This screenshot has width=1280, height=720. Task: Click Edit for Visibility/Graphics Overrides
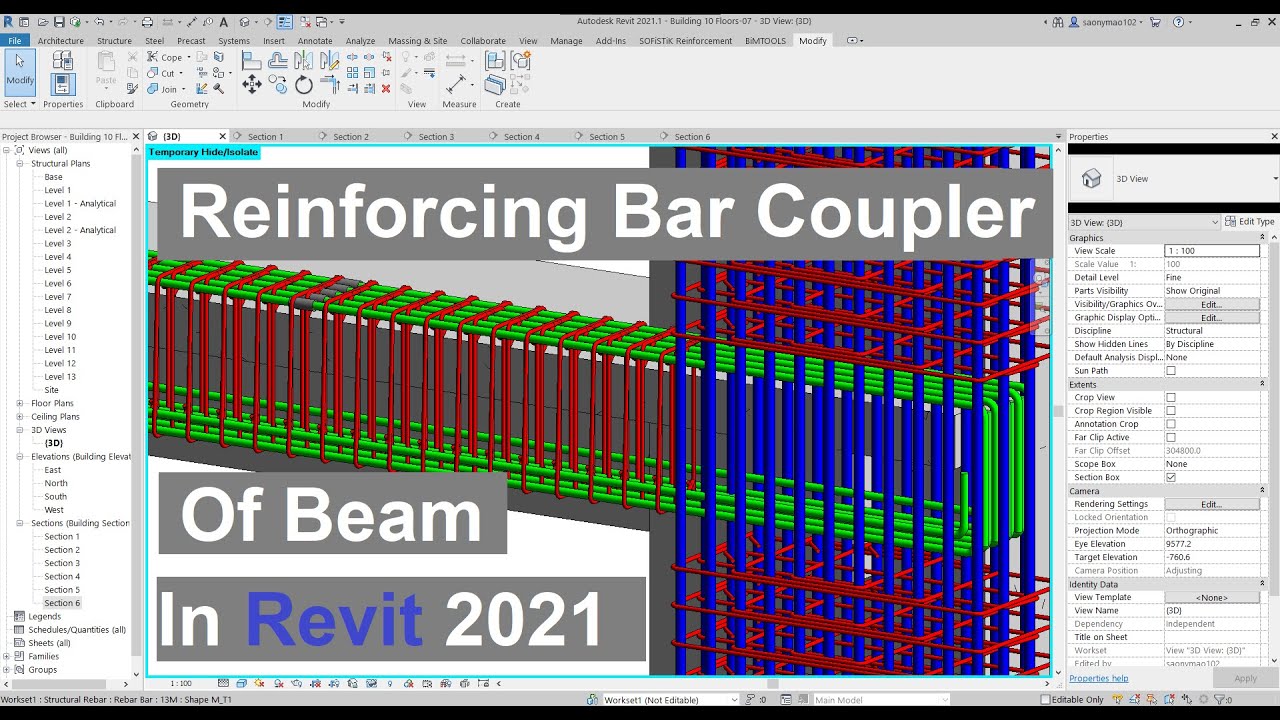point(1211,304)
